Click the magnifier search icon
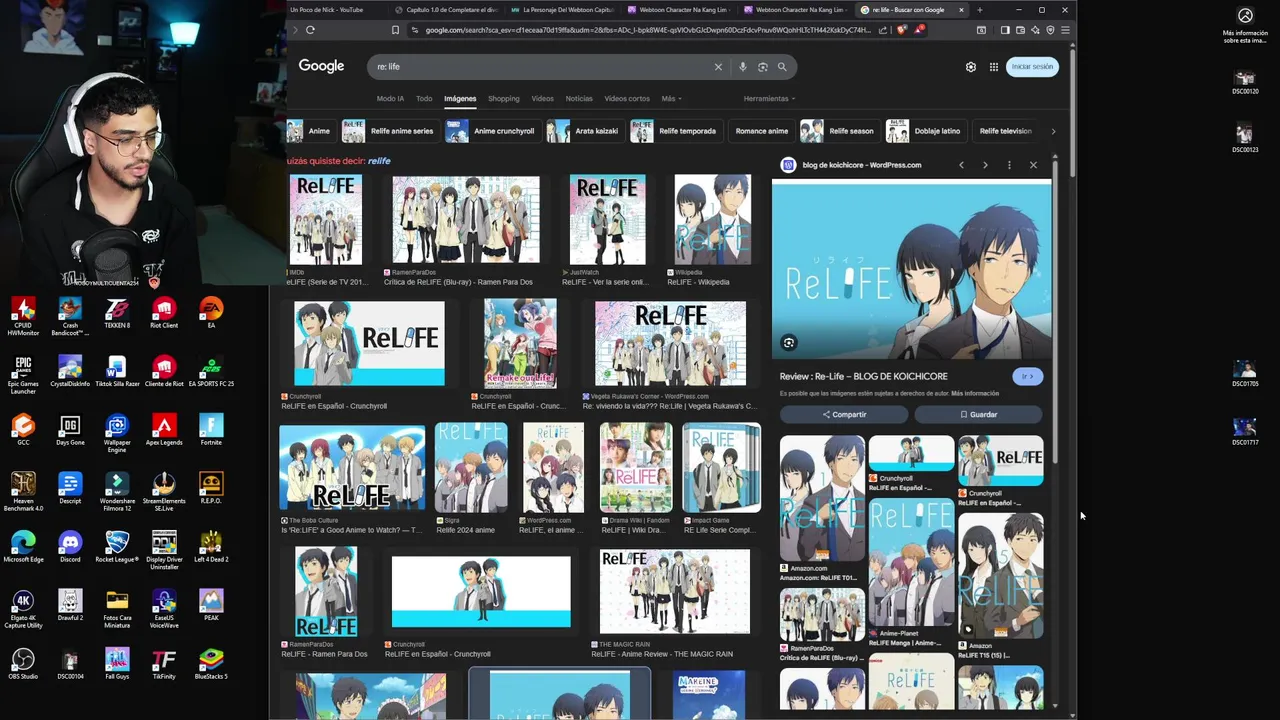This screenshot has height=720, width=1280. click(x=782, y=67)
